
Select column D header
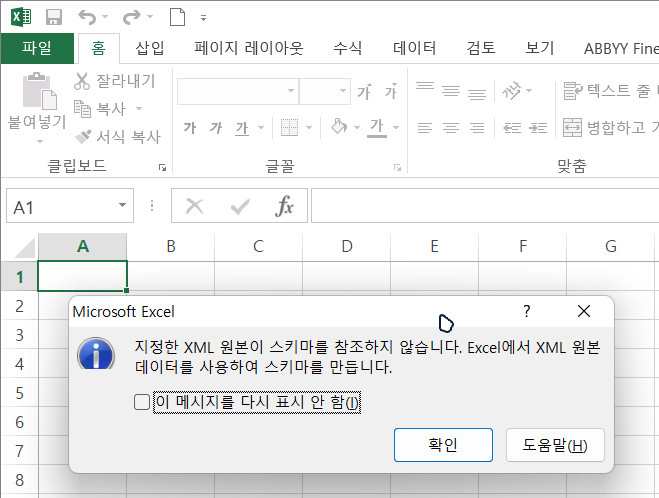pyautogui.click(x=347, y=246)
